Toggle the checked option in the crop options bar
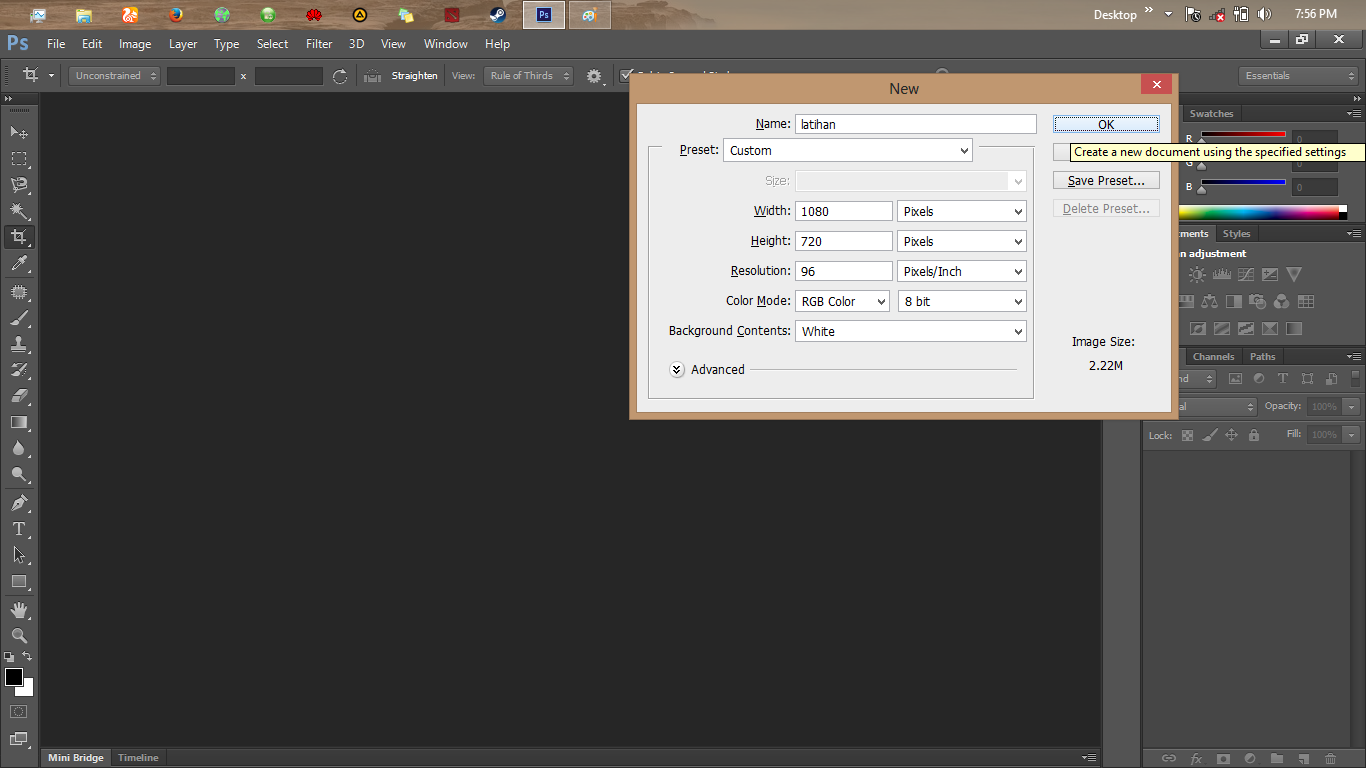Viewport: 1366px width, 768px height. 627,75
